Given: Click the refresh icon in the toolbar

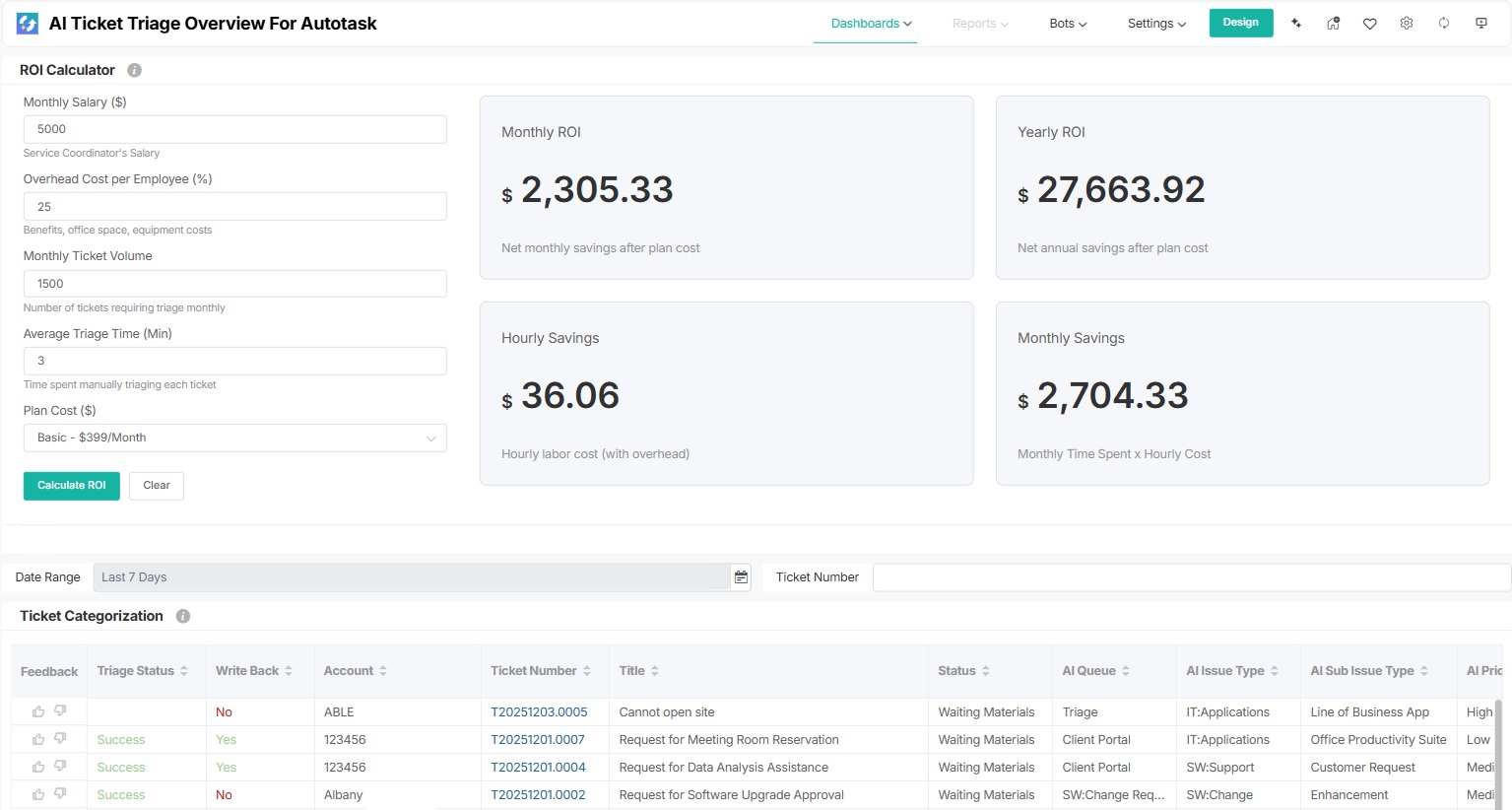Looking at the screenshot, I should point(1444,22).
